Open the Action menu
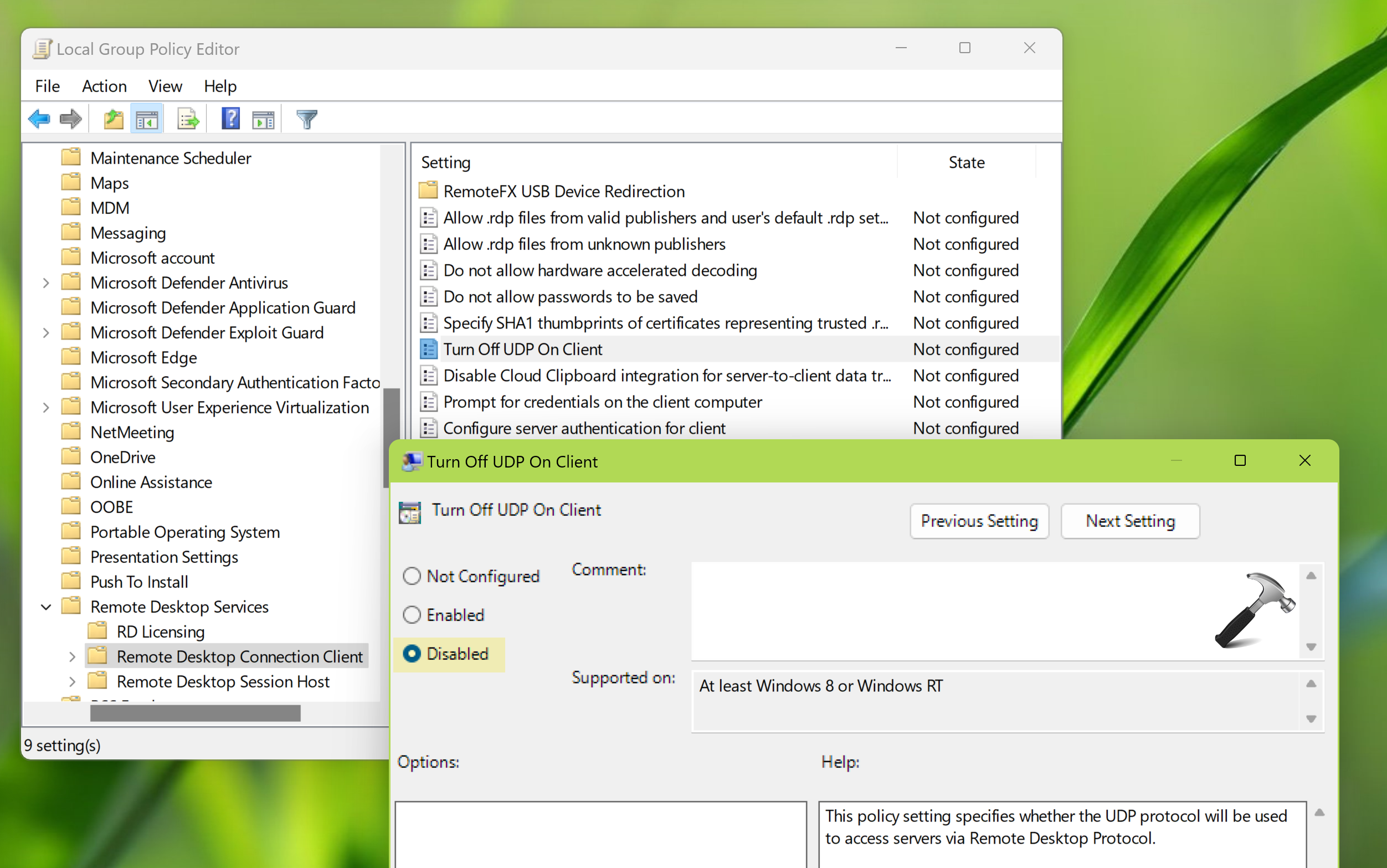Viewport: 1387px width, 868px height. pyautogui.click(x=104, y=86)
